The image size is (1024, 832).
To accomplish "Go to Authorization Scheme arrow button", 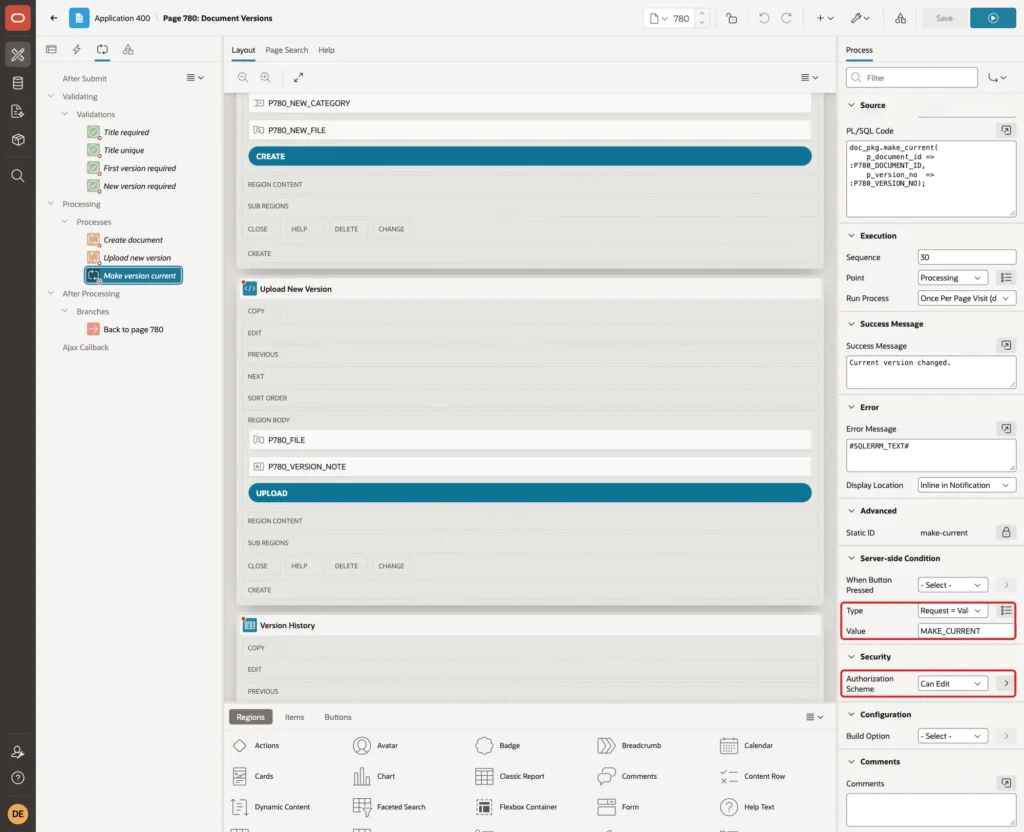I will 1006,684.
